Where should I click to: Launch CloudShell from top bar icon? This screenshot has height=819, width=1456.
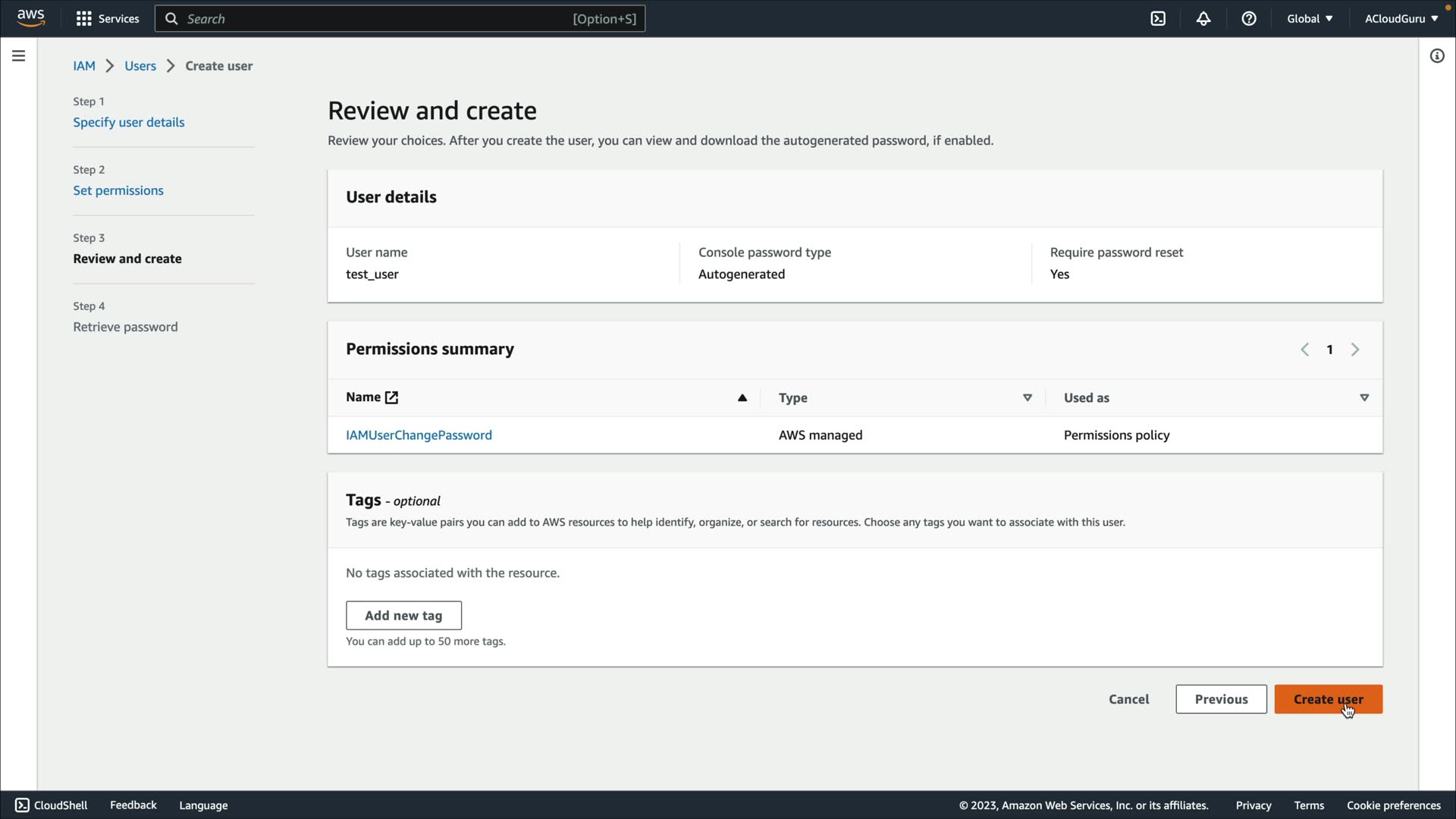point(1158,18)
